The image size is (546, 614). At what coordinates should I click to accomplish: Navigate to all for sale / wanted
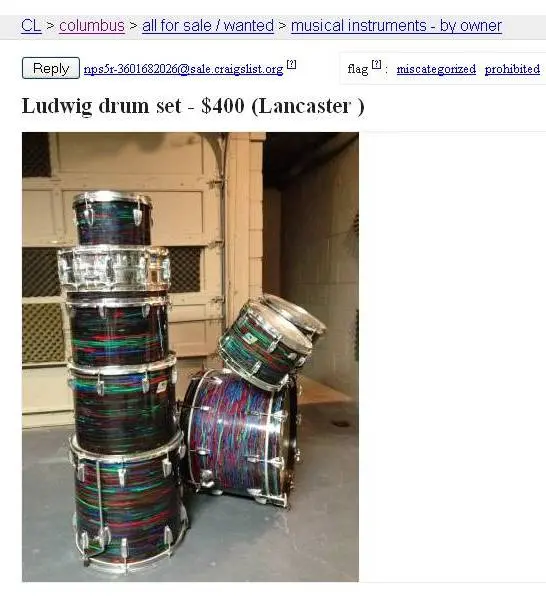coord(208,26)
